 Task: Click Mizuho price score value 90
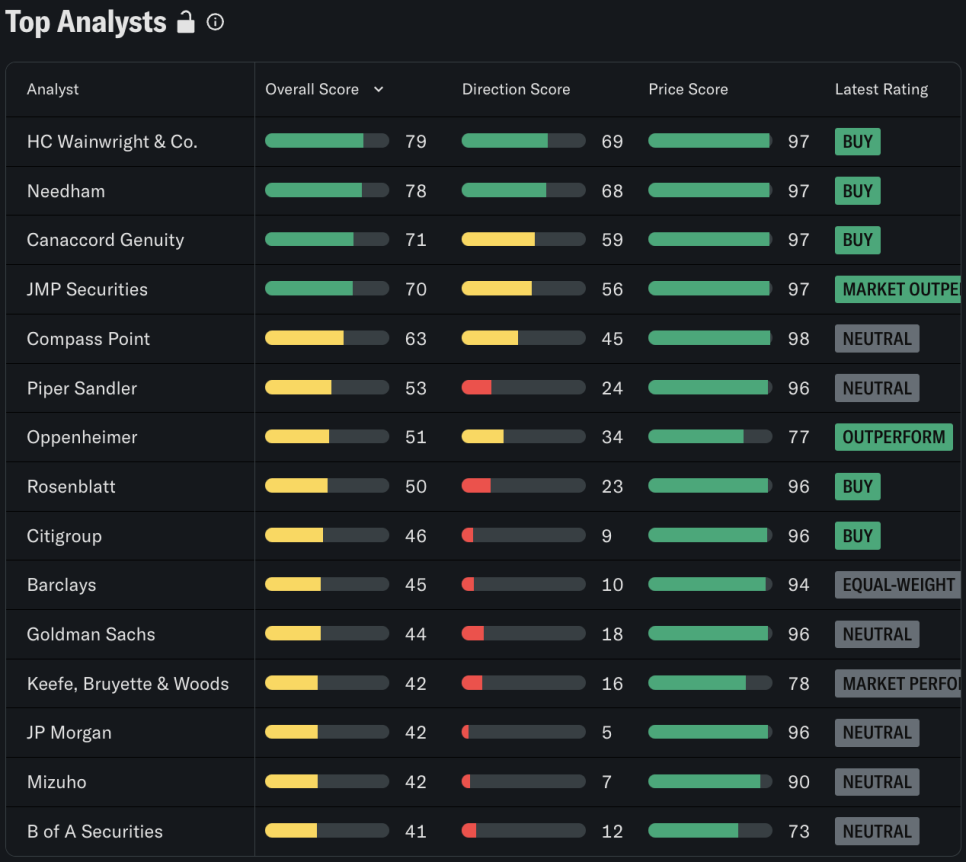pyautogui.click(x=798, y=782)
